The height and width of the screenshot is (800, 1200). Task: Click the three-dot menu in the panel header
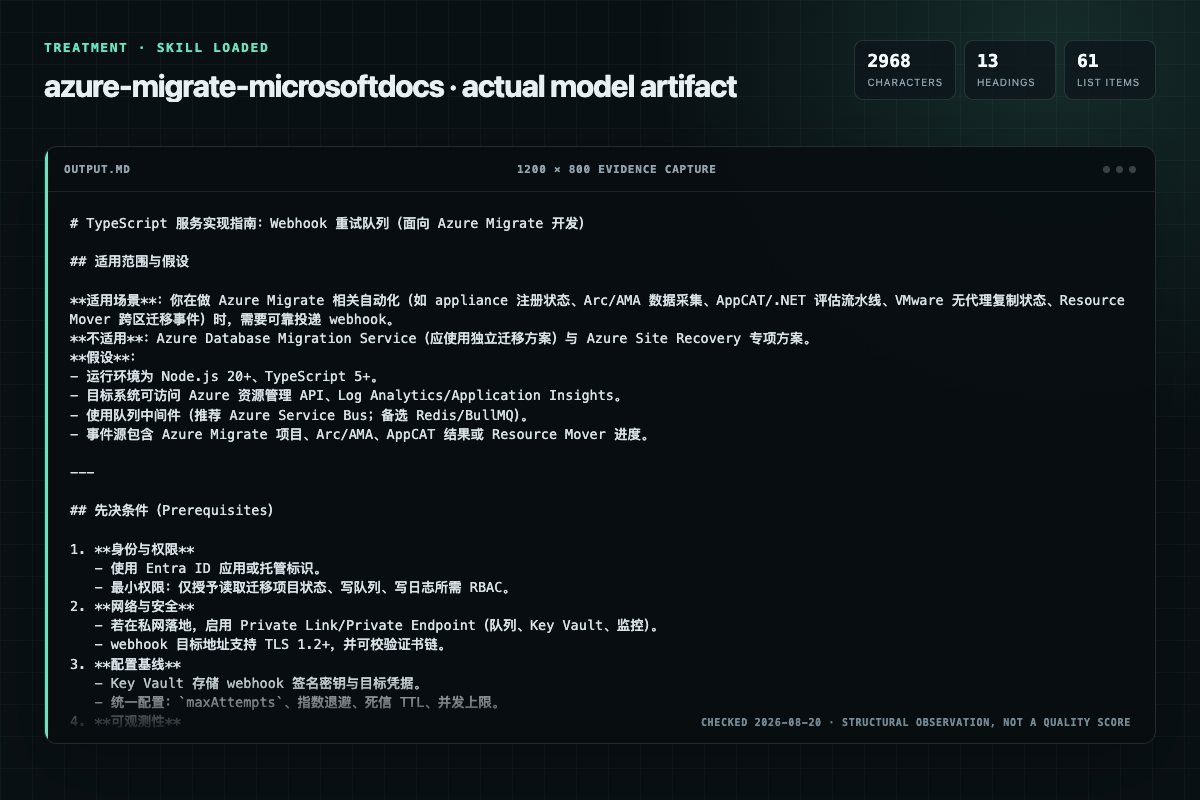[1119, 169]
